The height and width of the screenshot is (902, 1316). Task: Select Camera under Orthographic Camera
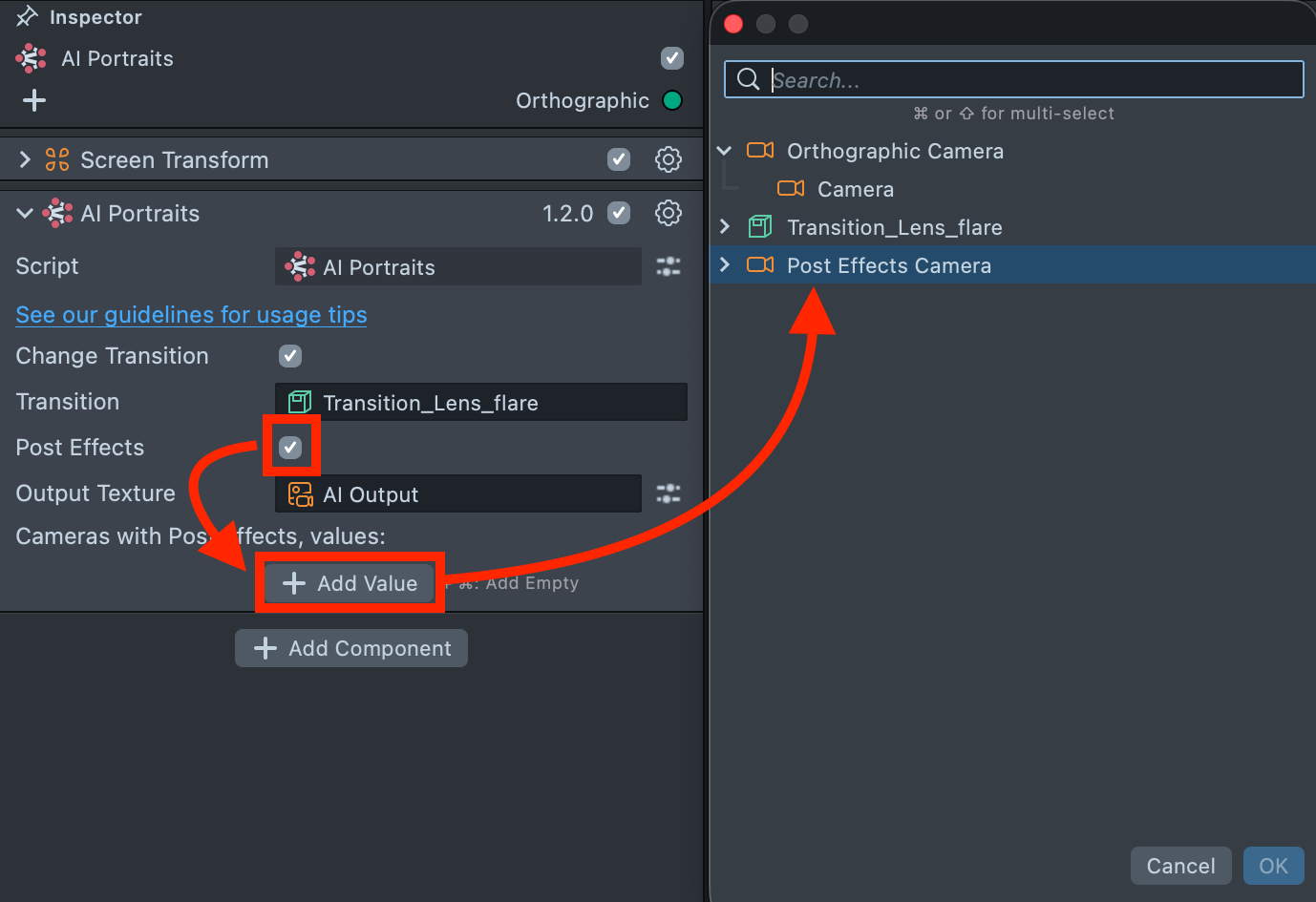(855, 189)
